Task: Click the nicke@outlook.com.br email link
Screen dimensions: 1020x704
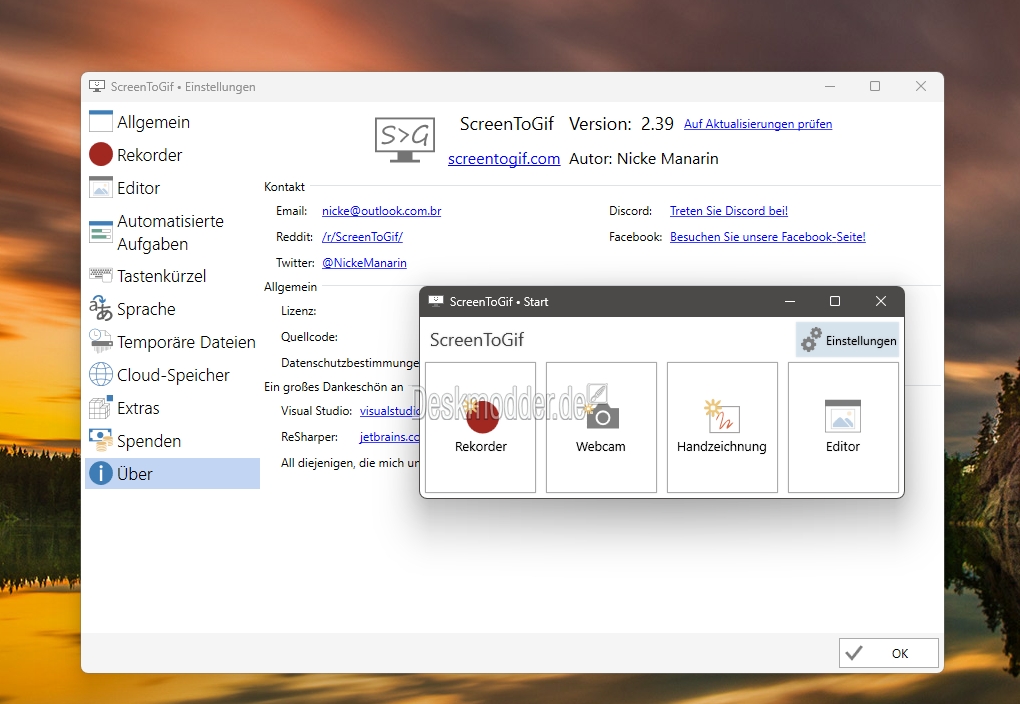Action: [x=381, y=211]
